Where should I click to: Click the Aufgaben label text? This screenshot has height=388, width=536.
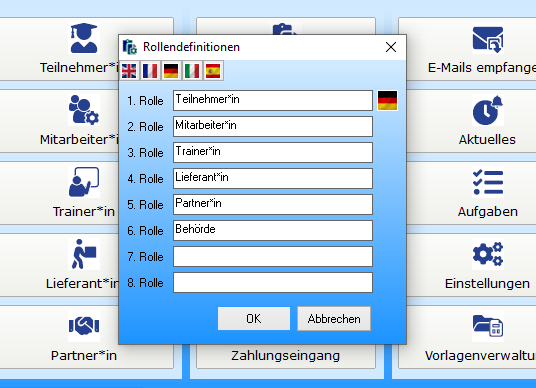coord(488,212)
